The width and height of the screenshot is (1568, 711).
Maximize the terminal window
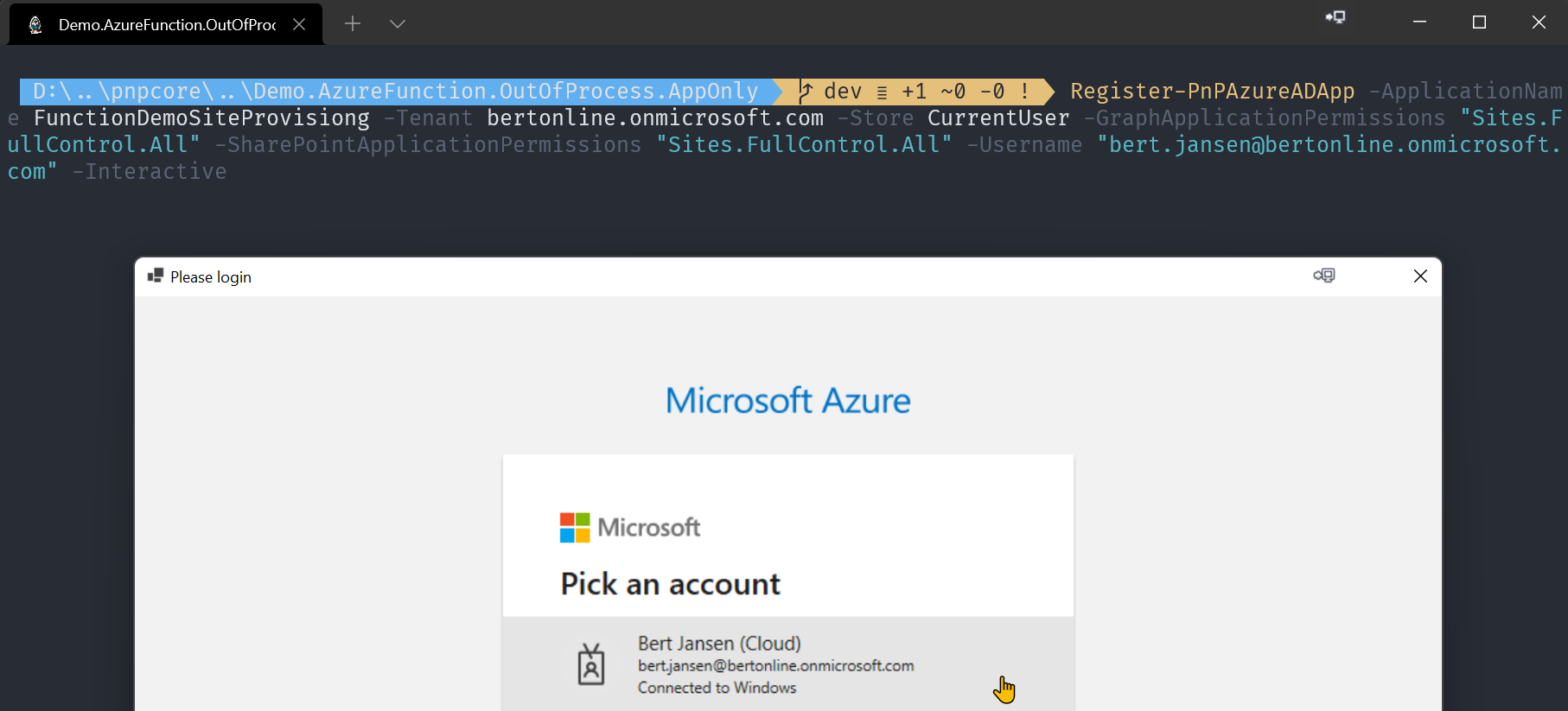click(x=1479, y=22)
